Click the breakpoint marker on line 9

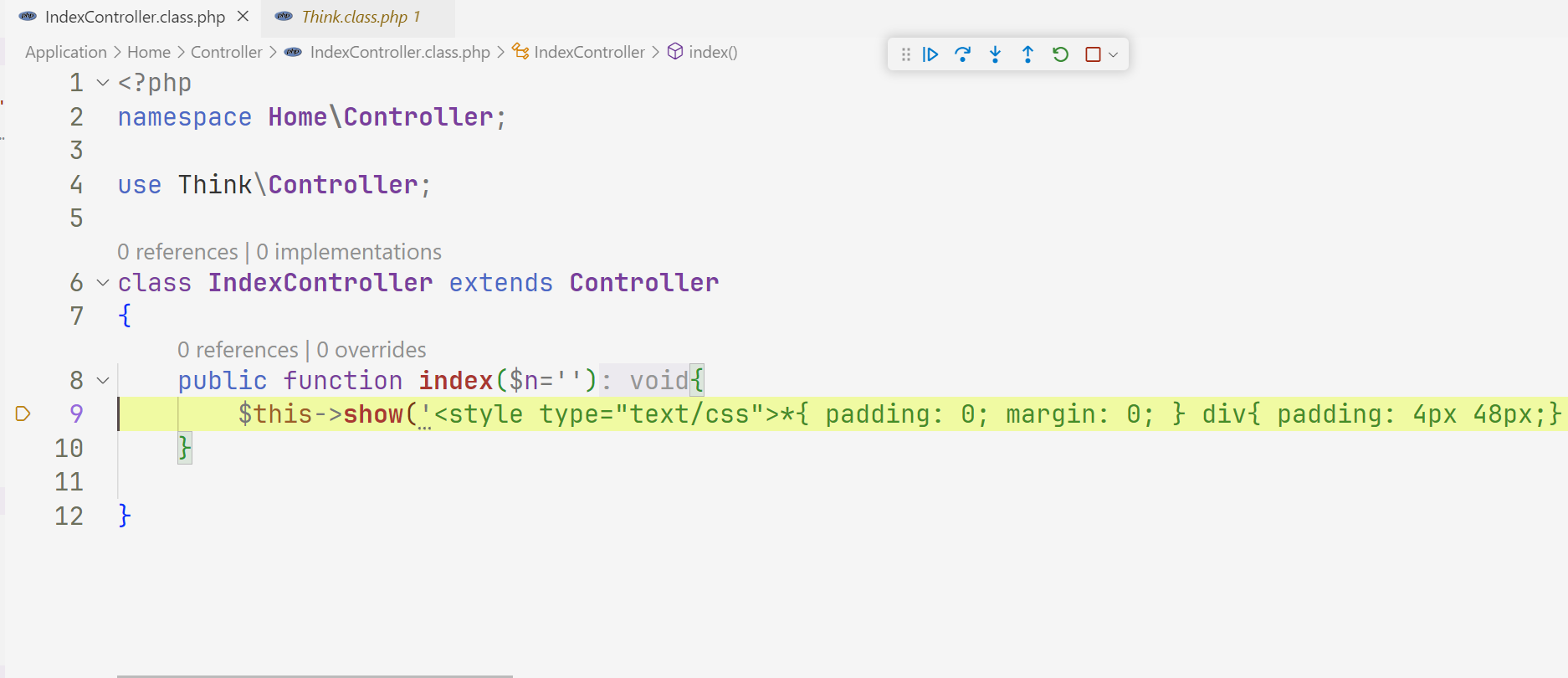23,413
